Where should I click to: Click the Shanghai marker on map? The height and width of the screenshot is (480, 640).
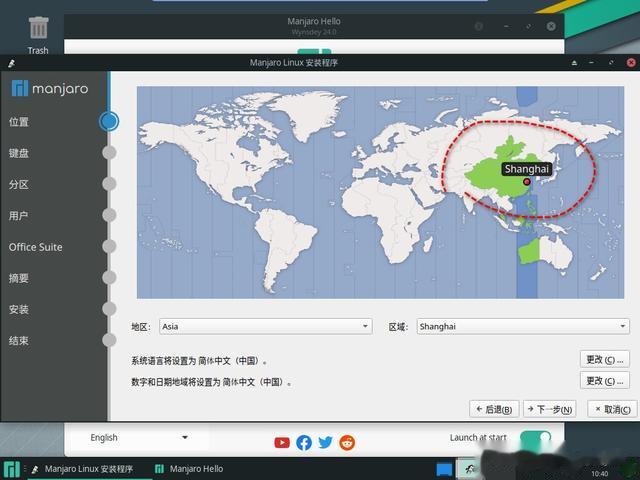click(527, 182)
